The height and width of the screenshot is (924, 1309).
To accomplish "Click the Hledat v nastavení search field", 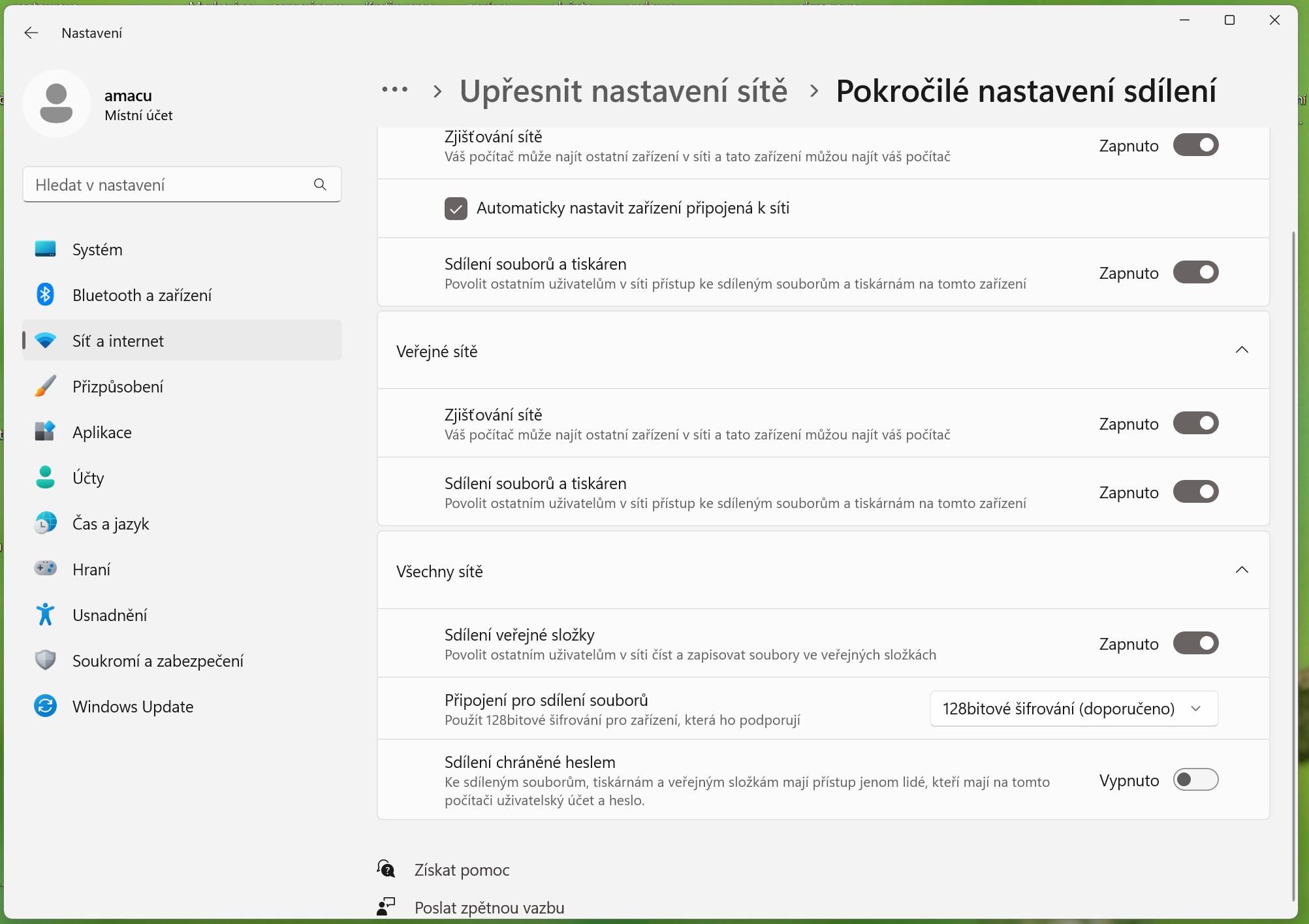I will (170, 185).
